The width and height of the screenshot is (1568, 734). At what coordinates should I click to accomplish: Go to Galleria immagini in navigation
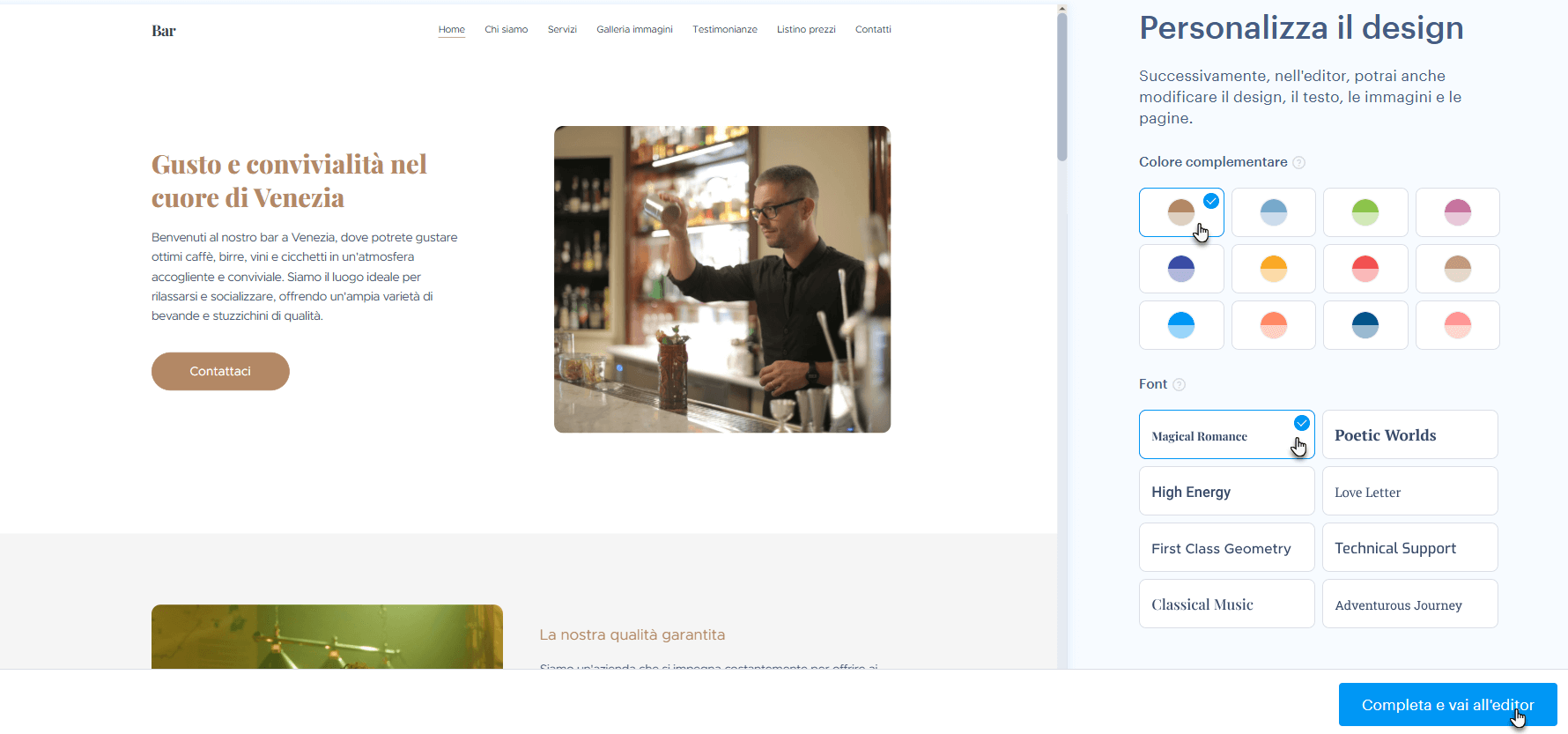(634, 29)
